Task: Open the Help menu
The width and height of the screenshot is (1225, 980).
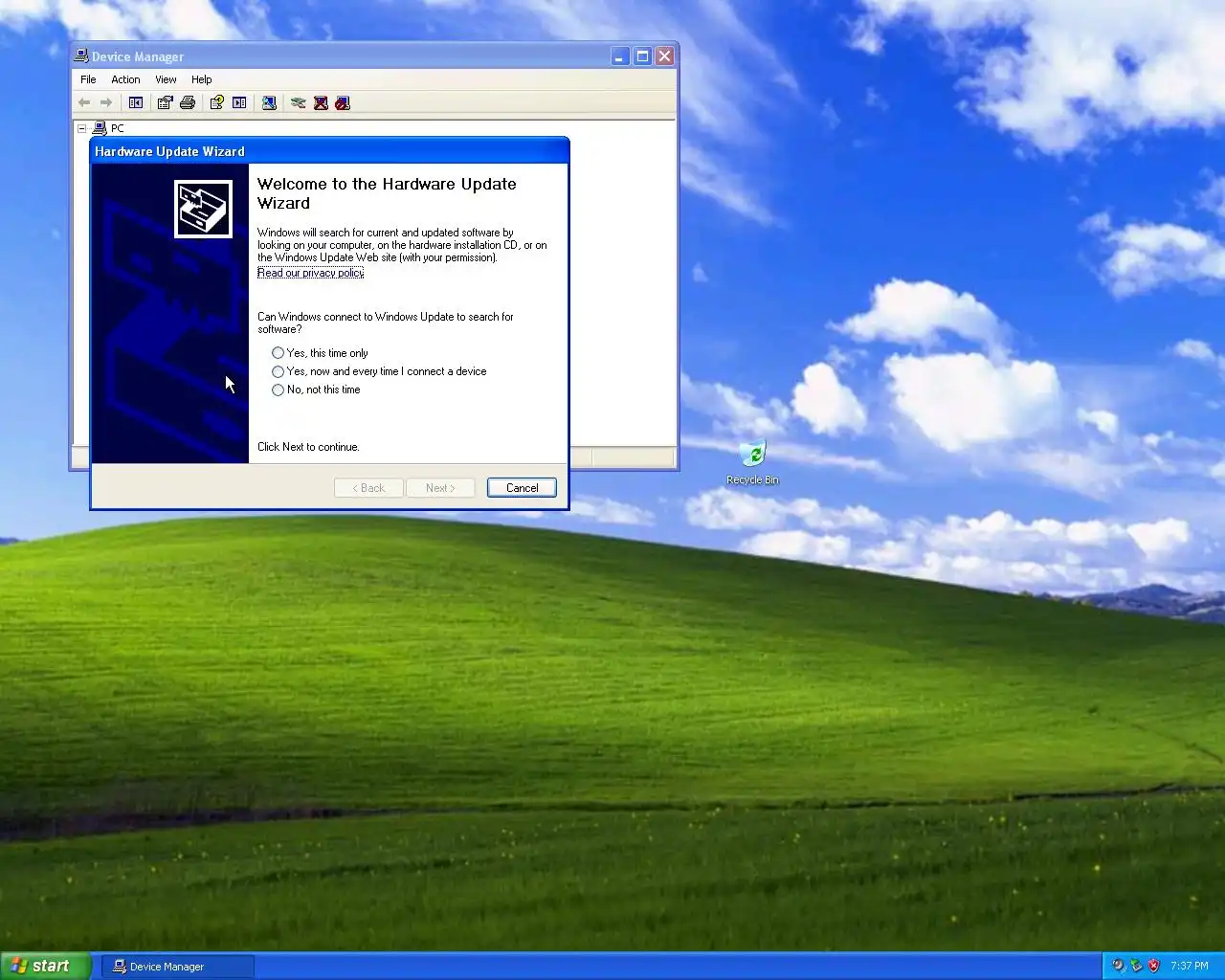Action: pyautogui.click(x=201, y=79)
